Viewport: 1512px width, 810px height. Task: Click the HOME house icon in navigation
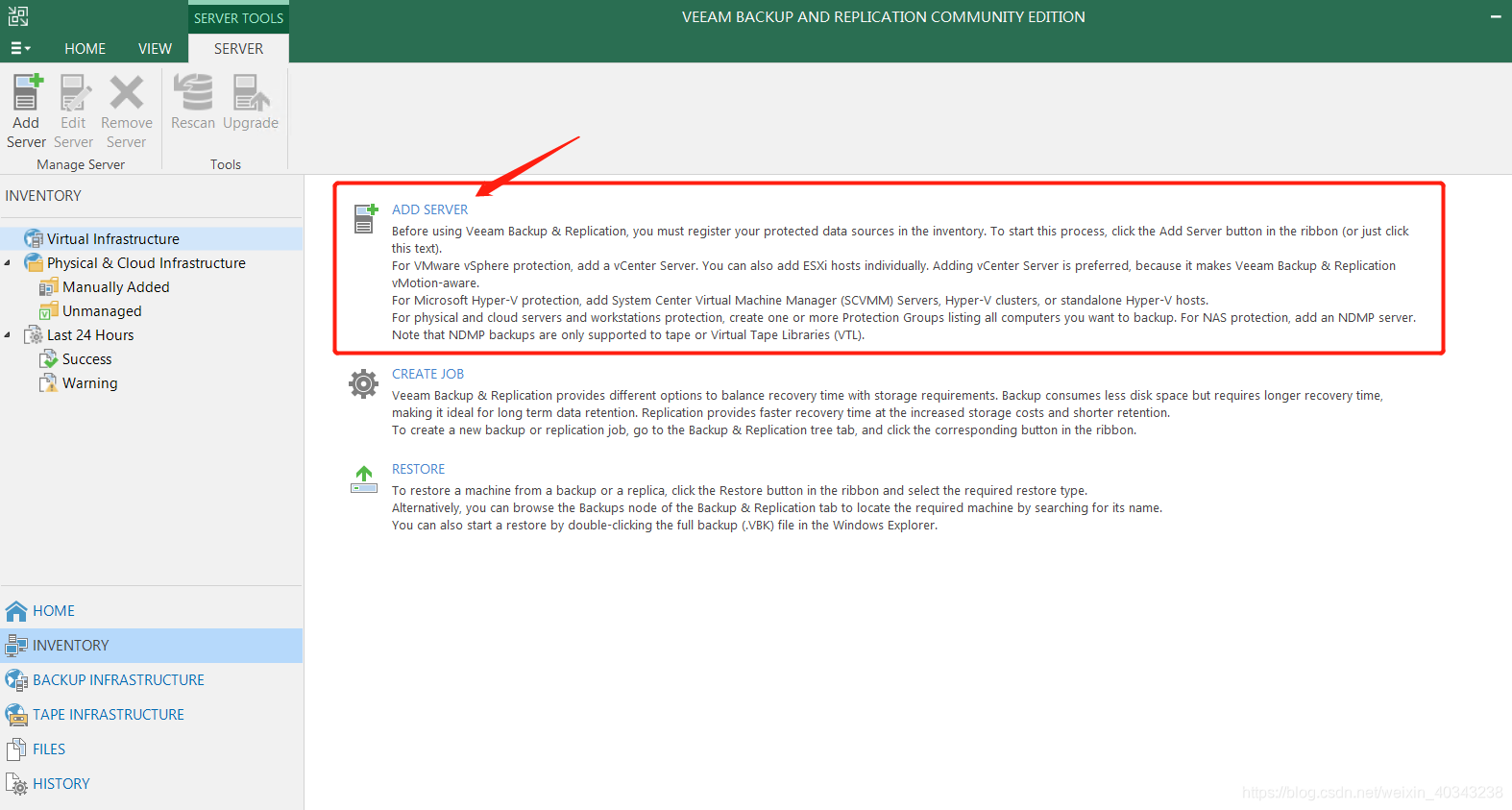pos(16,611)
